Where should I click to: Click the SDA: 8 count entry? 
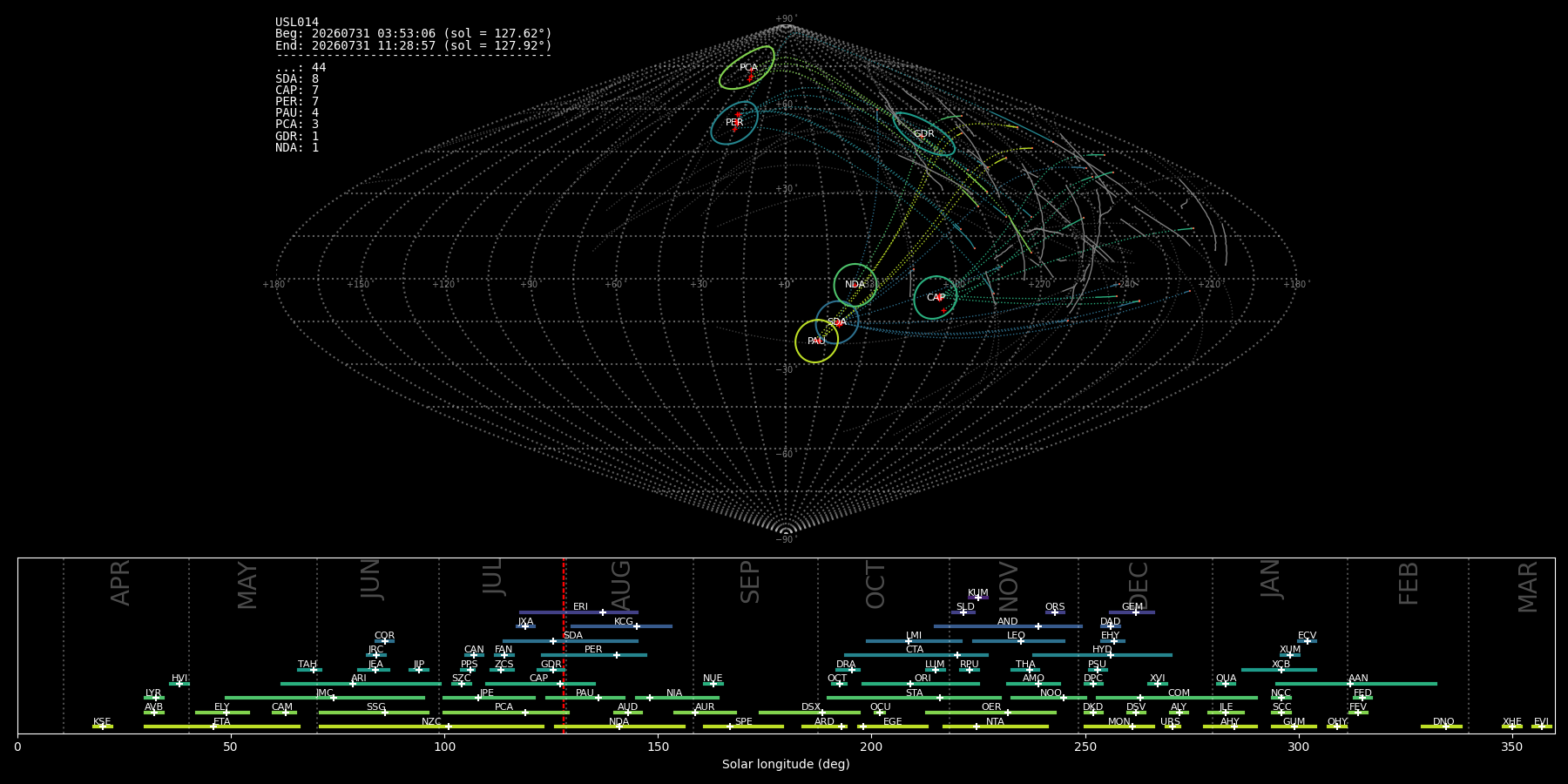point(297,79)
